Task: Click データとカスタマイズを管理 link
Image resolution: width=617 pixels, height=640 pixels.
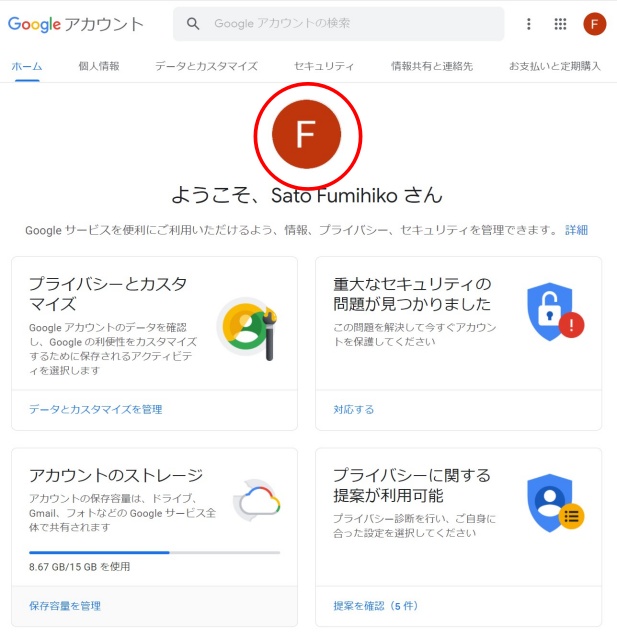Action: [x=95, y=409]
